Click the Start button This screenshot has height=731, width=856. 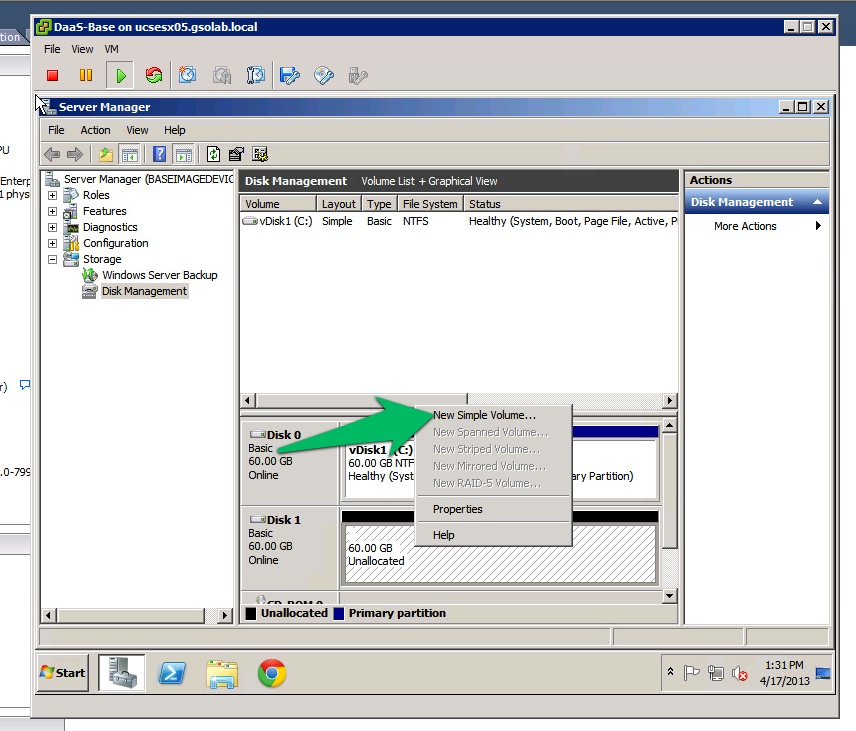pyautogui.click(x=63, y=673)
